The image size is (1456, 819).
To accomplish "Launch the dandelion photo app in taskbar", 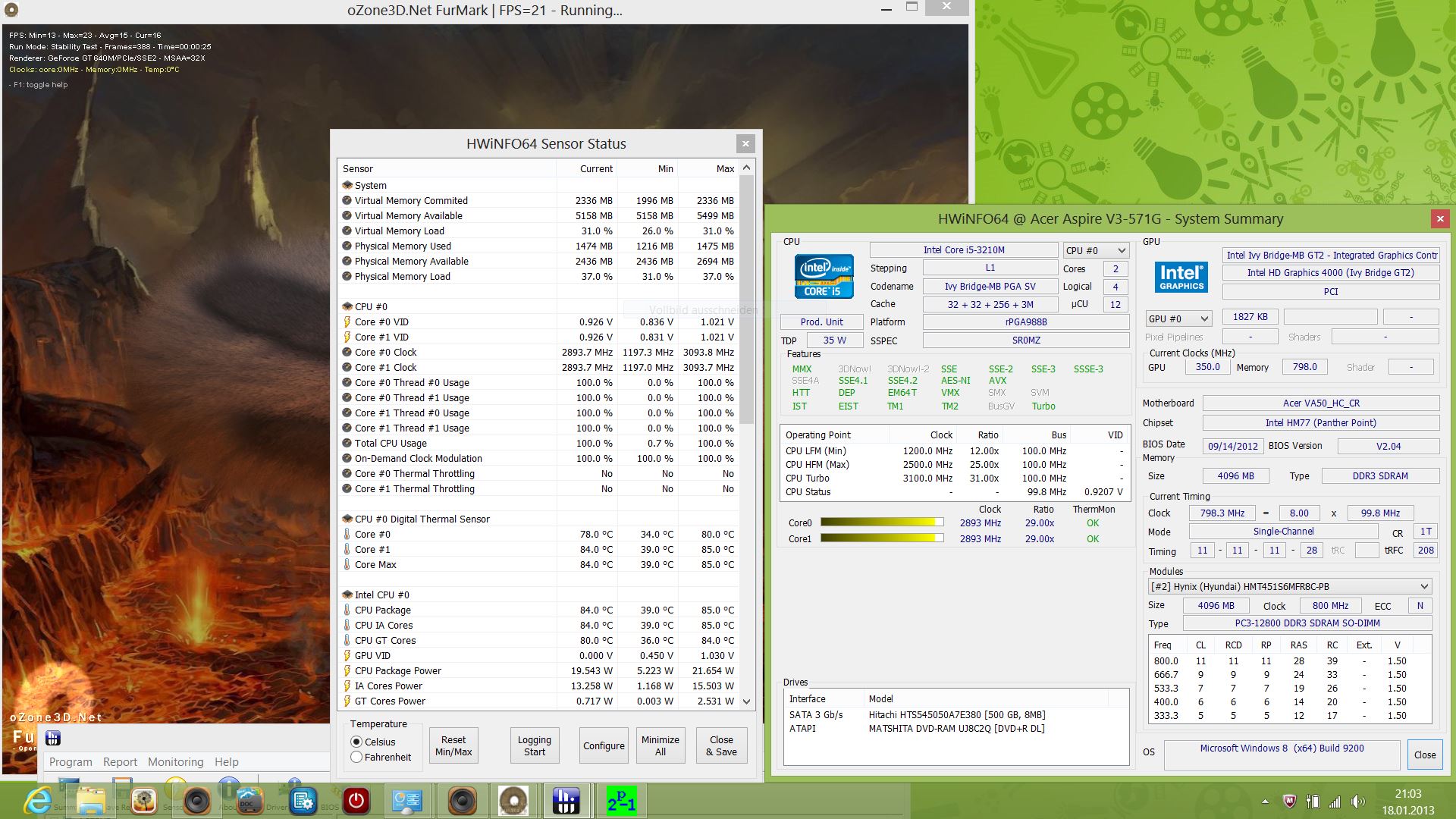I will [x=143, y=801].
